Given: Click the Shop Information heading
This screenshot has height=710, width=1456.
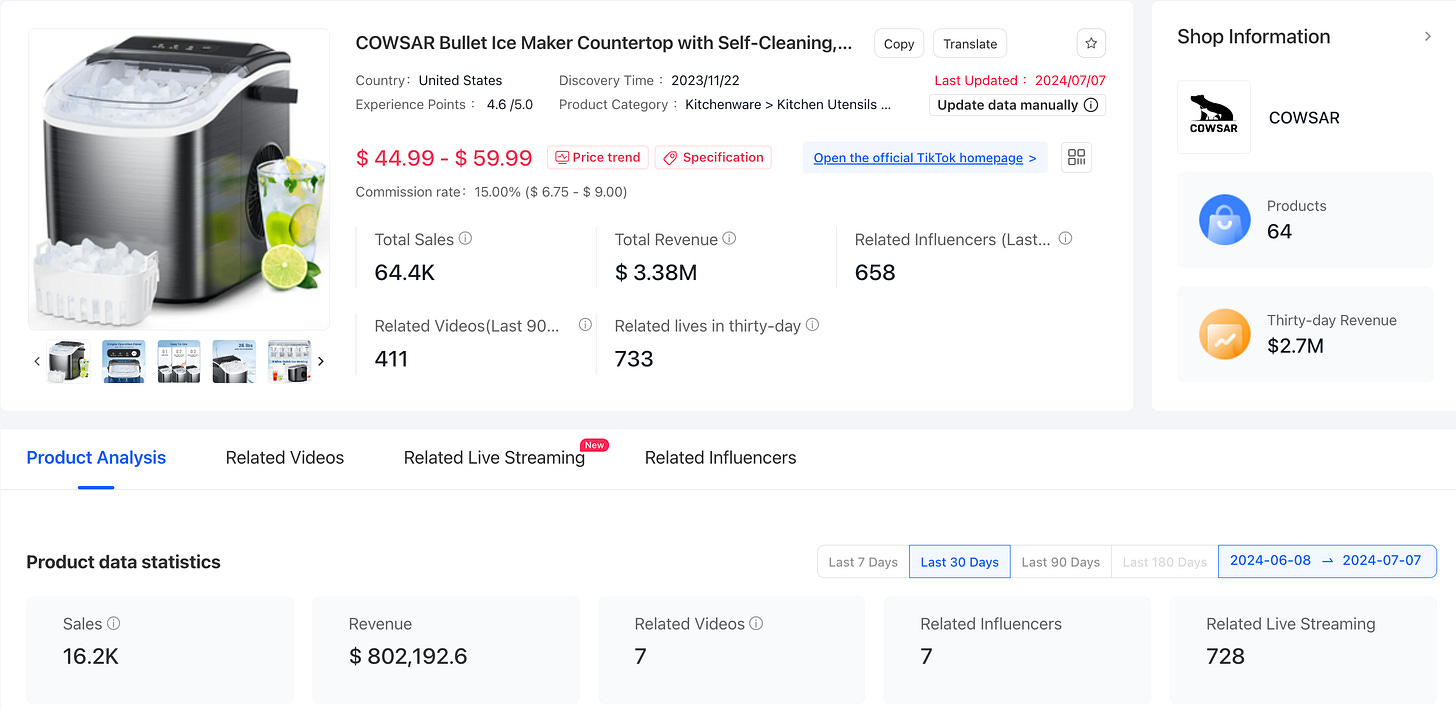Looking at the screenshot, I should point(1254,36).
